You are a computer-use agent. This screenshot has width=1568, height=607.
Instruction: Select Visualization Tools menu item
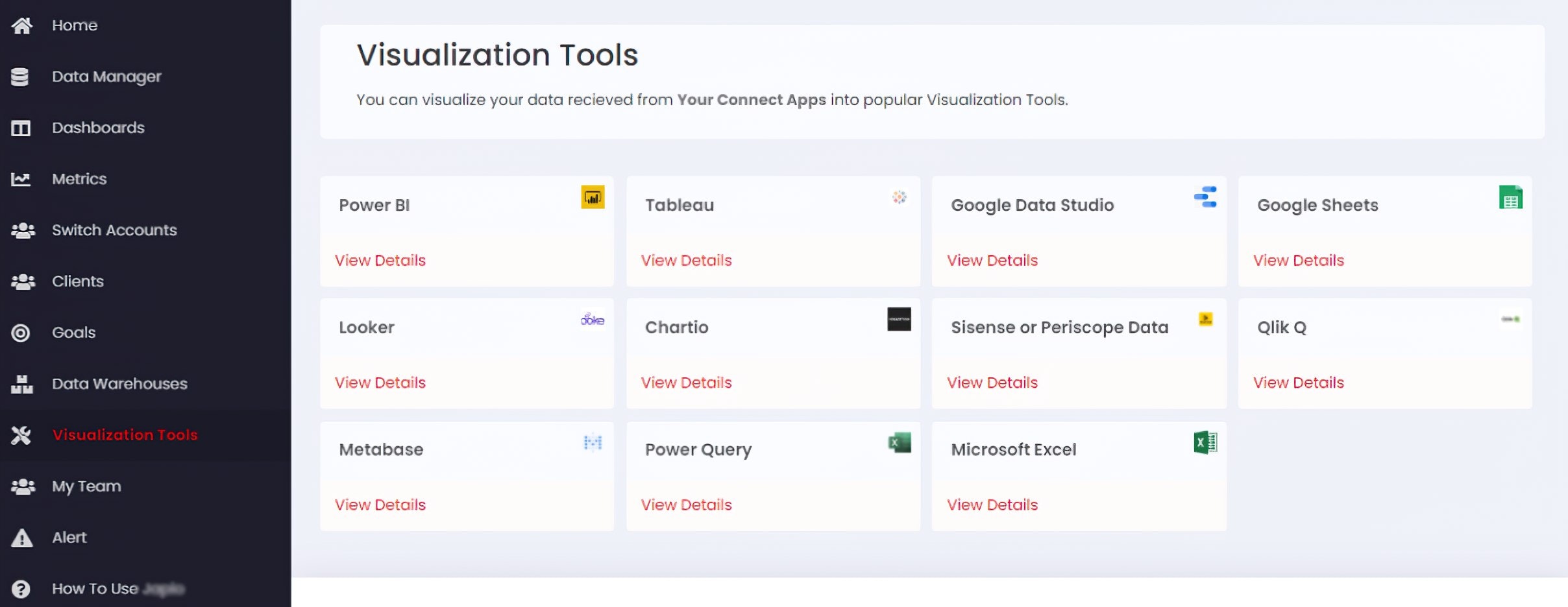[x=125, y=435]
